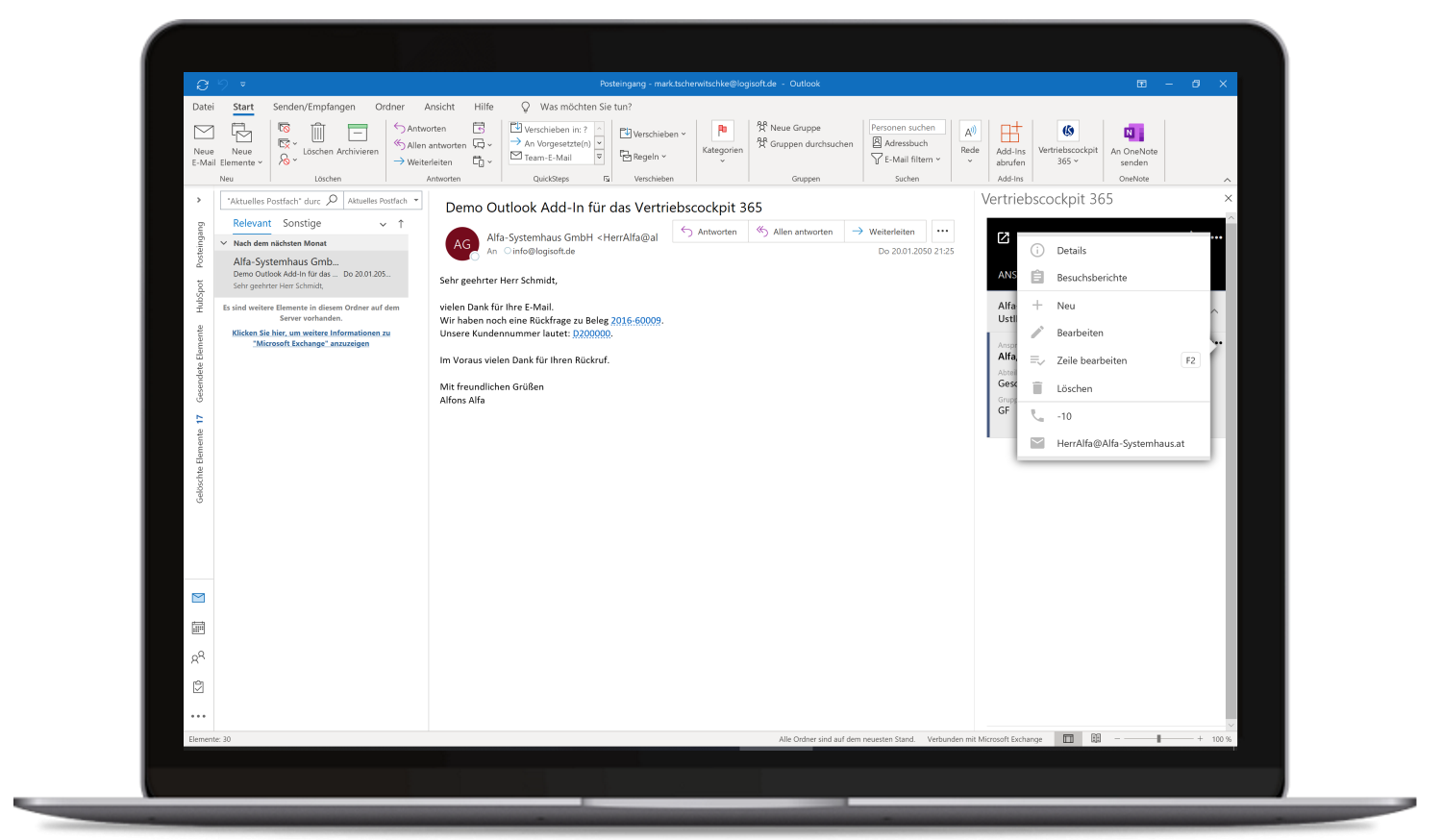Viewport: 1442px width, 840px height.
Task: Open the Datei tab
Action: click(x=203, y=107)
